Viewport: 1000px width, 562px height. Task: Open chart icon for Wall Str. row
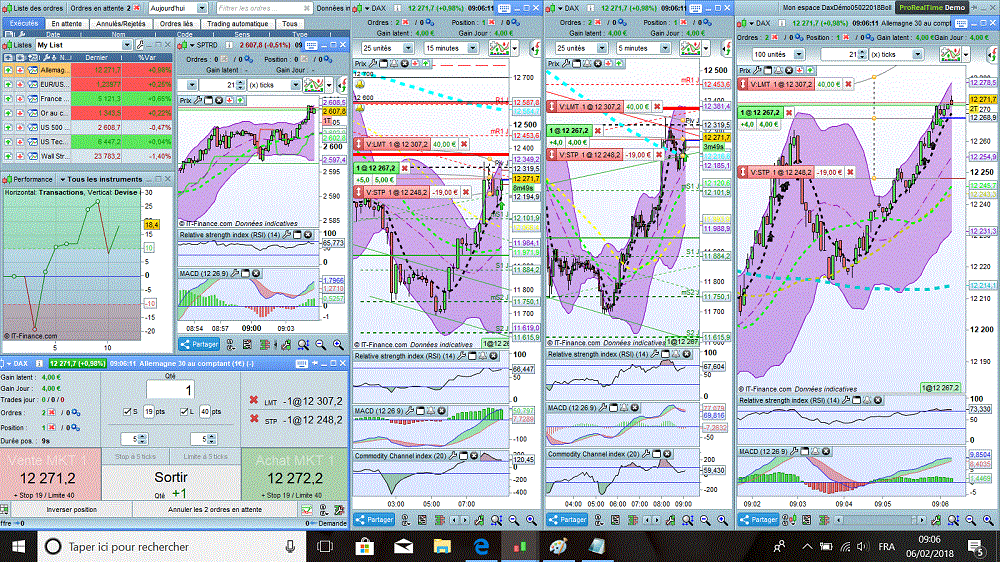point(33,156)
